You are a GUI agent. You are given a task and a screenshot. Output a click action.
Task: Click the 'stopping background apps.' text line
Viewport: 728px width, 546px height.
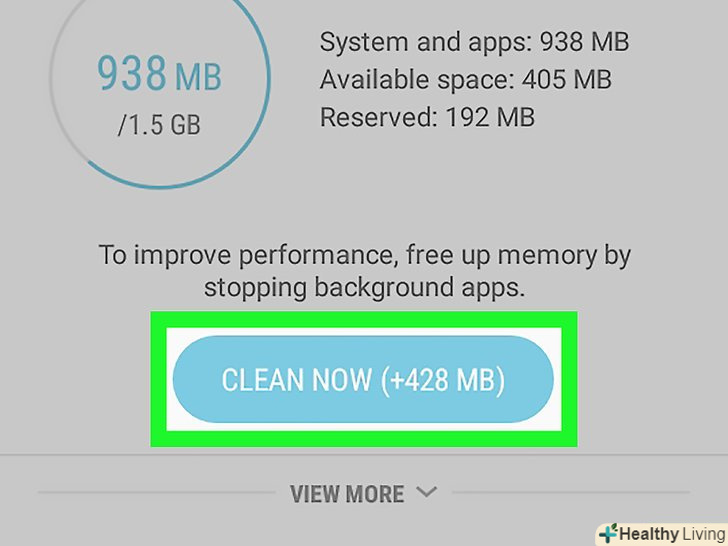click(x=364, y=288)
